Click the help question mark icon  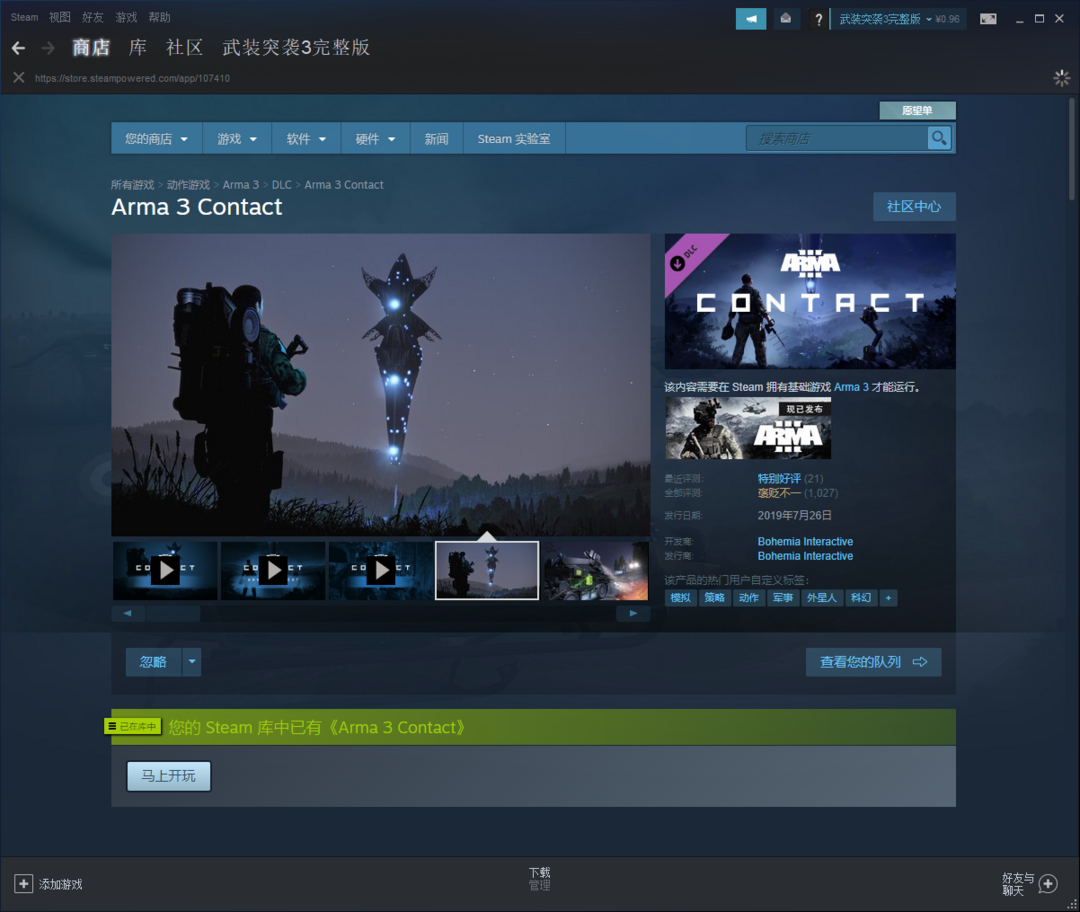[x=819, y=19]
